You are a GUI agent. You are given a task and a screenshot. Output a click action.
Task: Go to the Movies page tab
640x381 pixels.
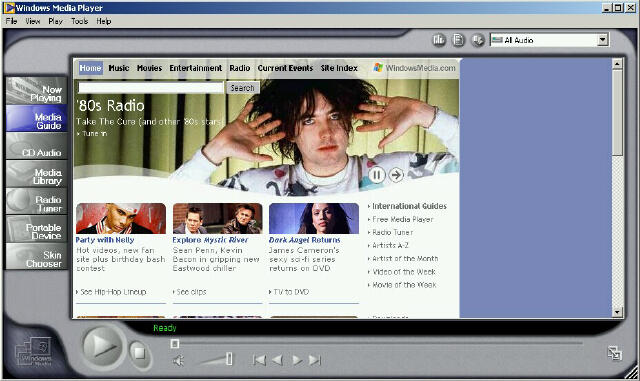point(149,68)
